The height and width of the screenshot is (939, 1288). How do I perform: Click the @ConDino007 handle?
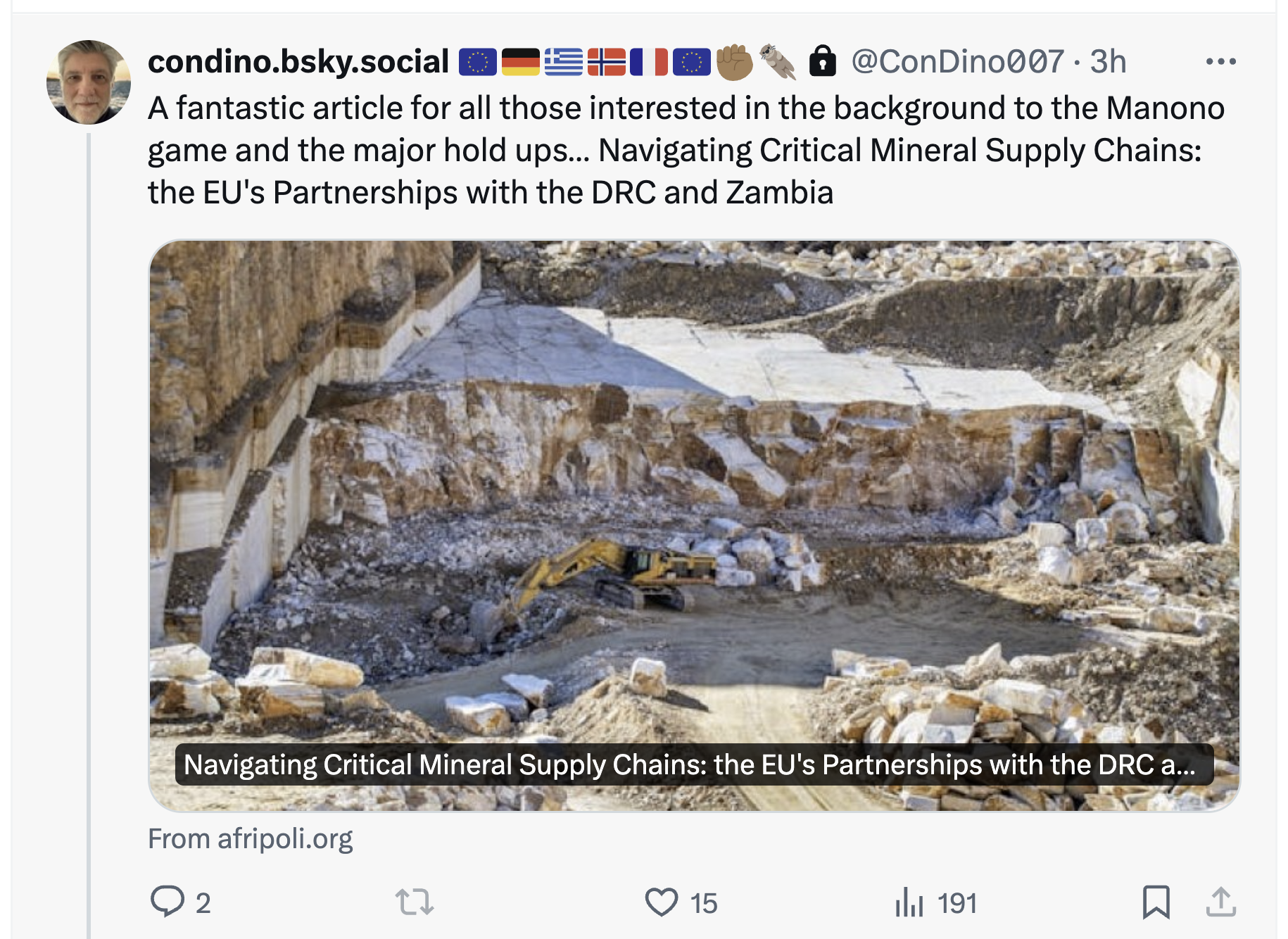957,62
